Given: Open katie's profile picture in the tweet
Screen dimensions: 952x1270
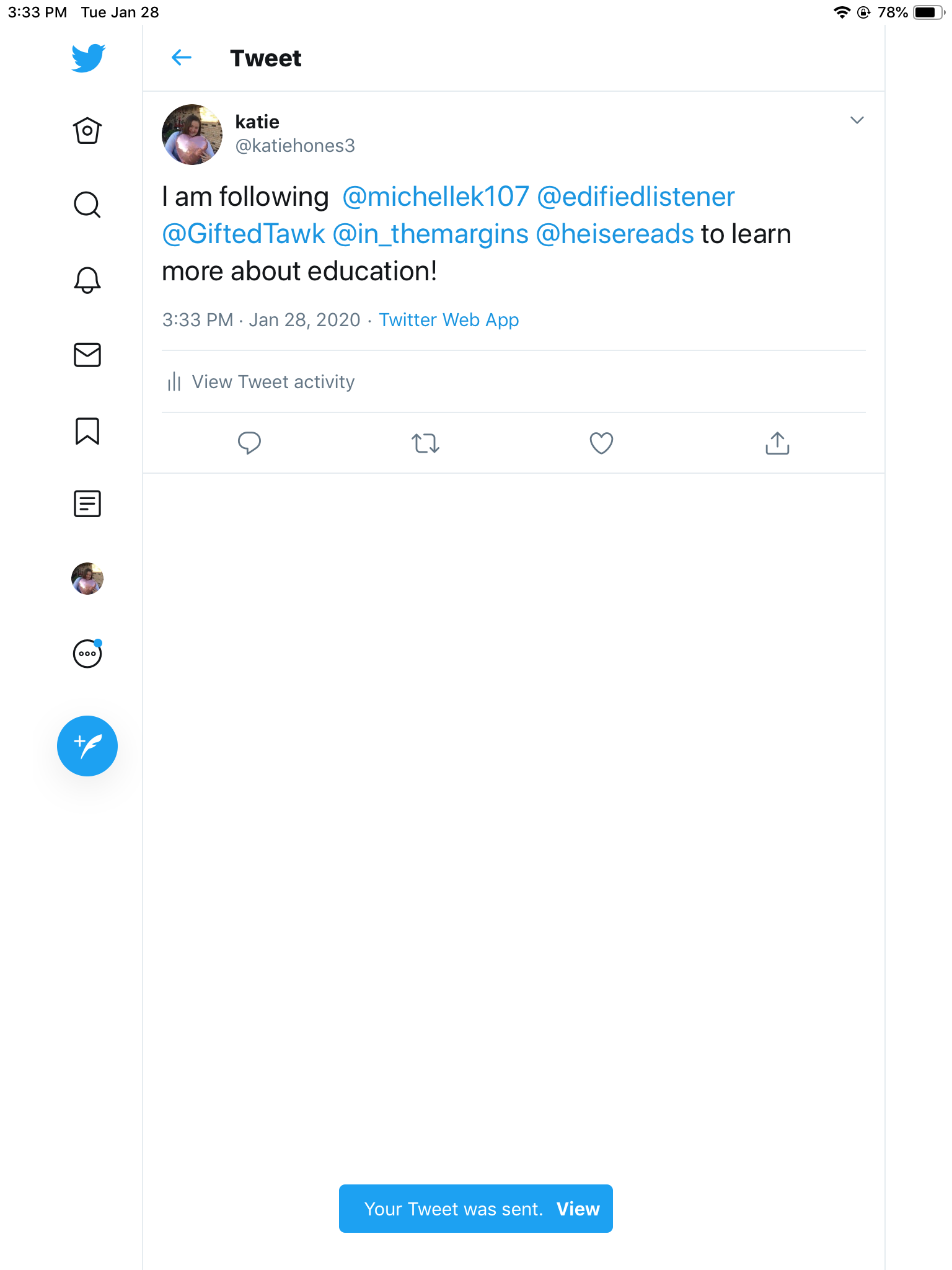Looking at the screenshot, I should click(x=192, y=135).
